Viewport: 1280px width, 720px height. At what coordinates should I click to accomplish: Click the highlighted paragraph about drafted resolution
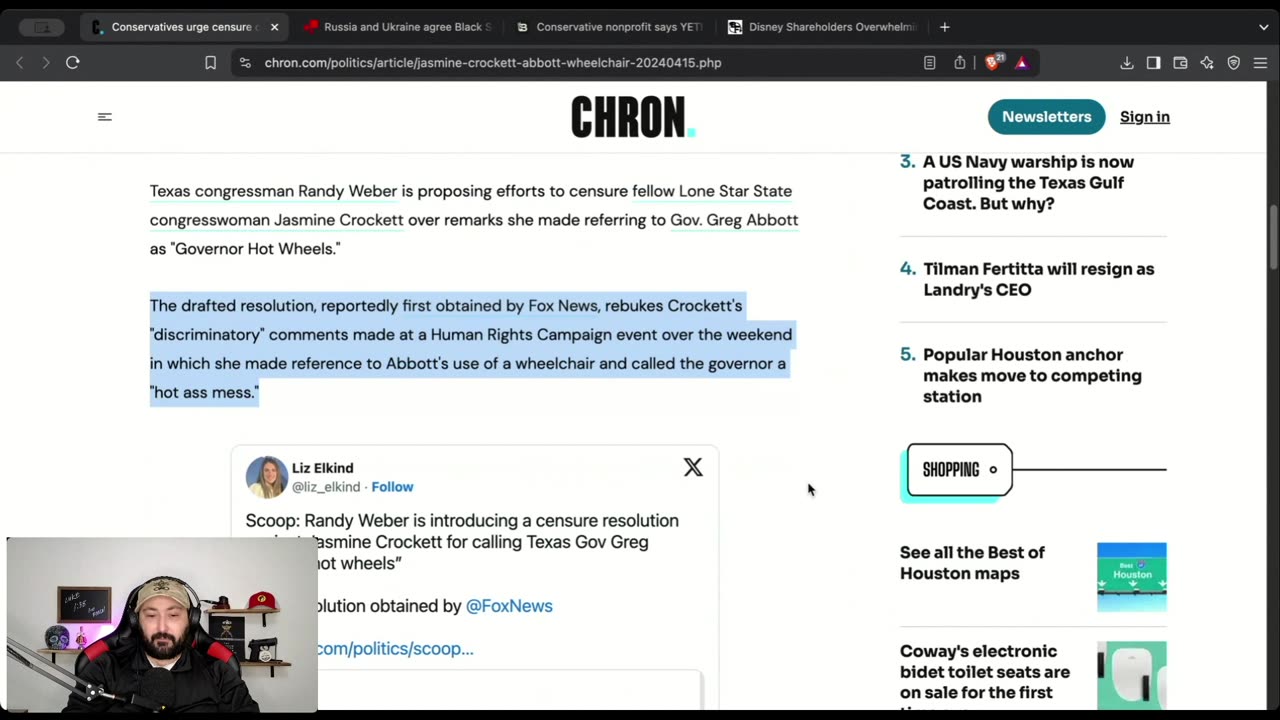pyautogui.click(x=471, y=349)
